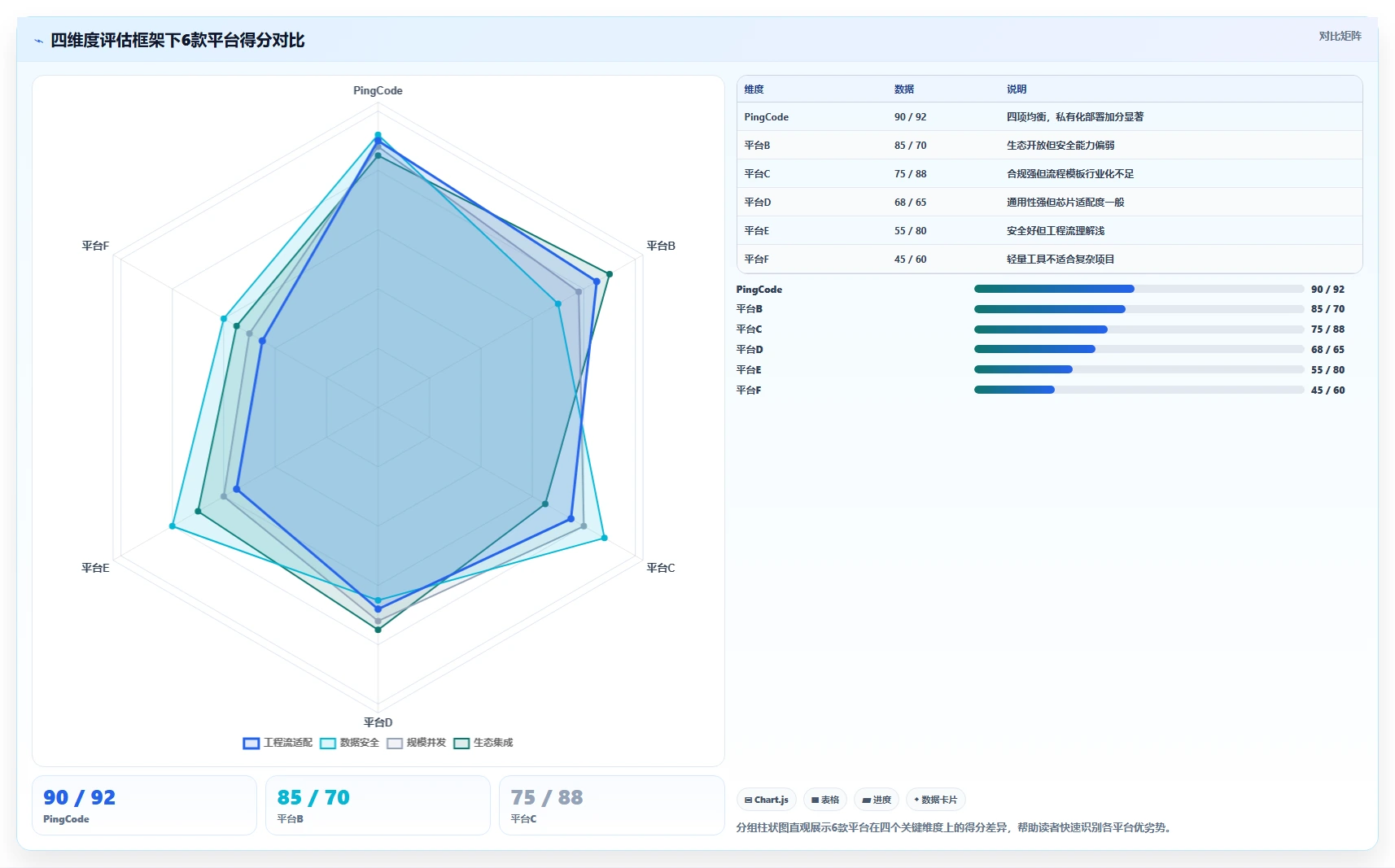Click the PingCode label beside its progress bar
This screenshot has height=868, width=1395.
click(x=759, y=290)
